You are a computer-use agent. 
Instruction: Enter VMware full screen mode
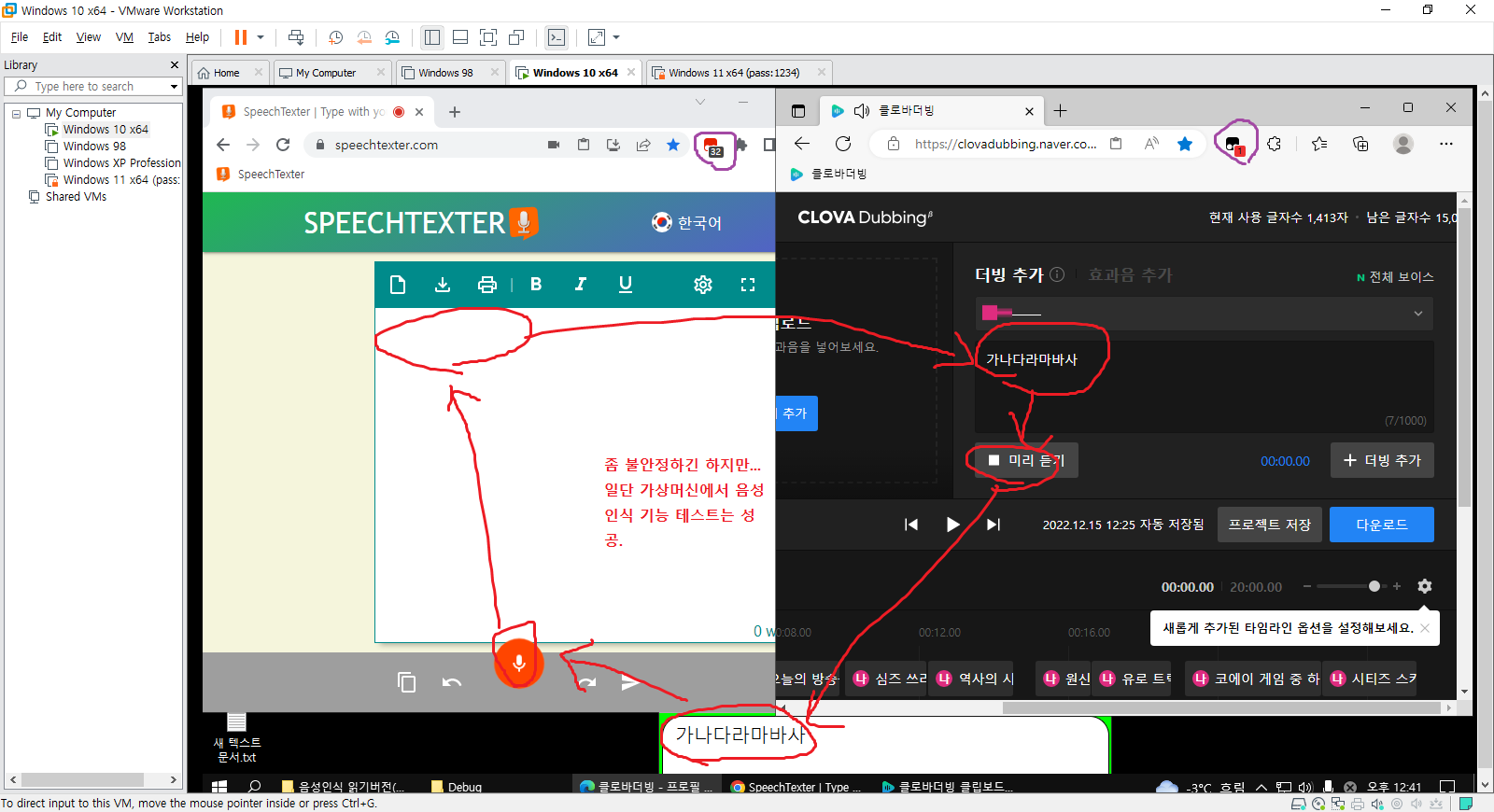point(487,37)
